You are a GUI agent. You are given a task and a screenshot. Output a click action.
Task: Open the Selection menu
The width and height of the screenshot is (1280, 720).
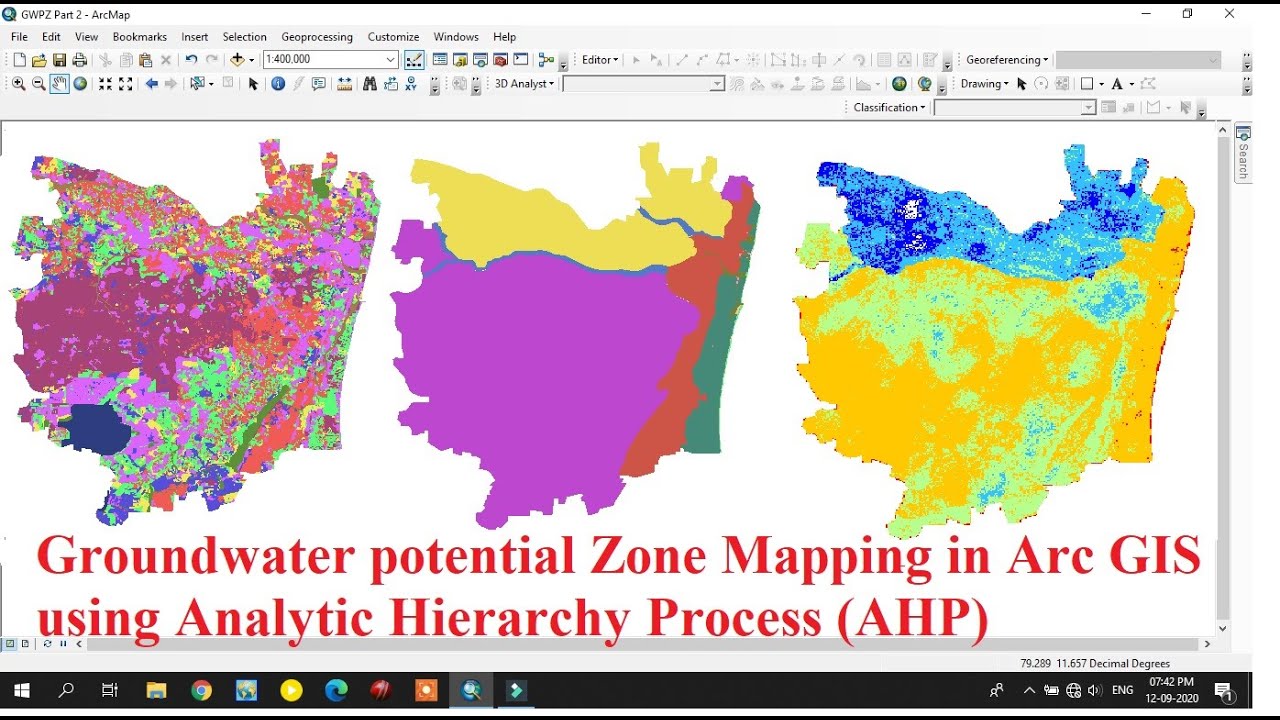[244, 37]
